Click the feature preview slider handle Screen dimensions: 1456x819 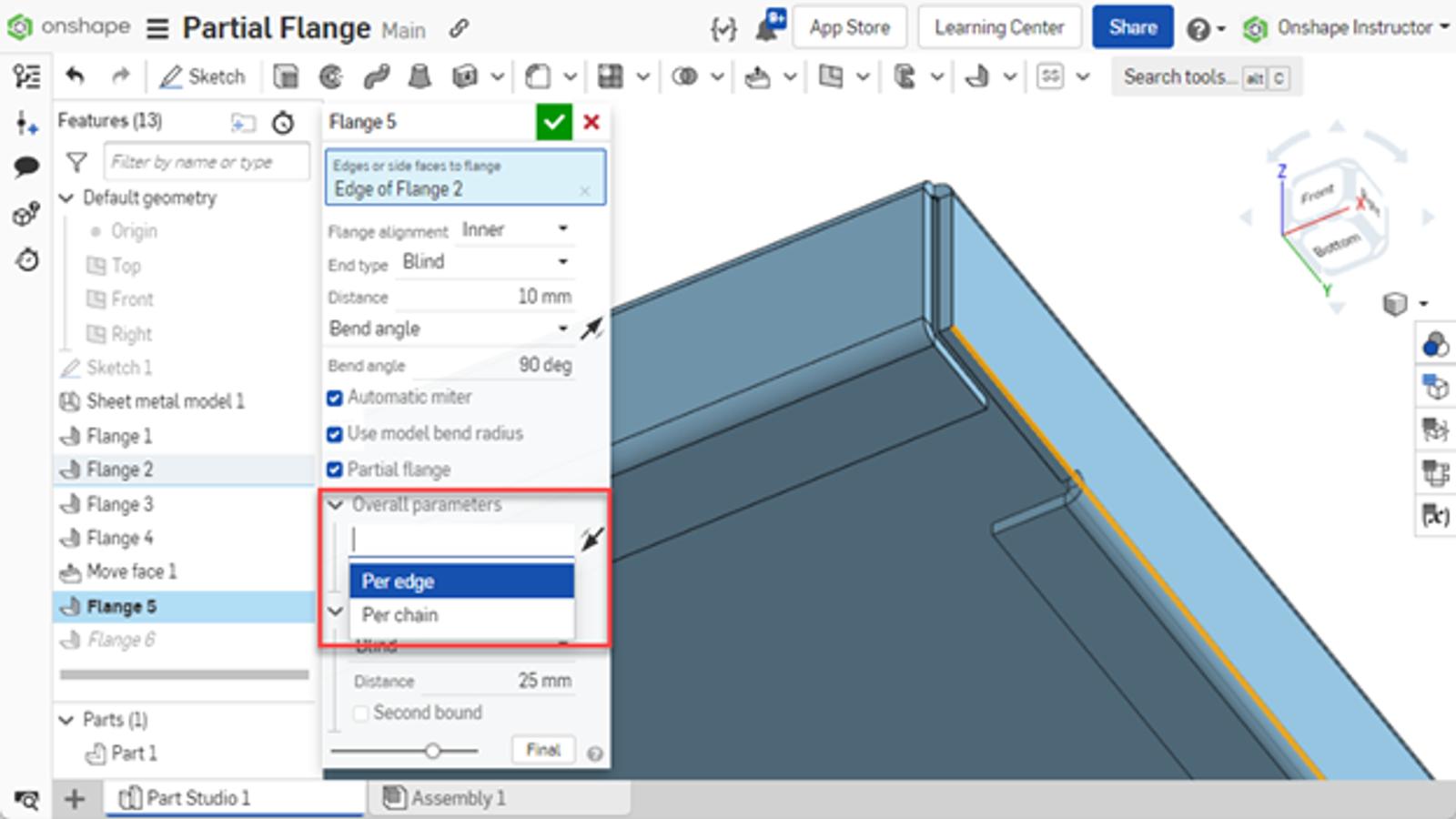click(x=434, y=750)
